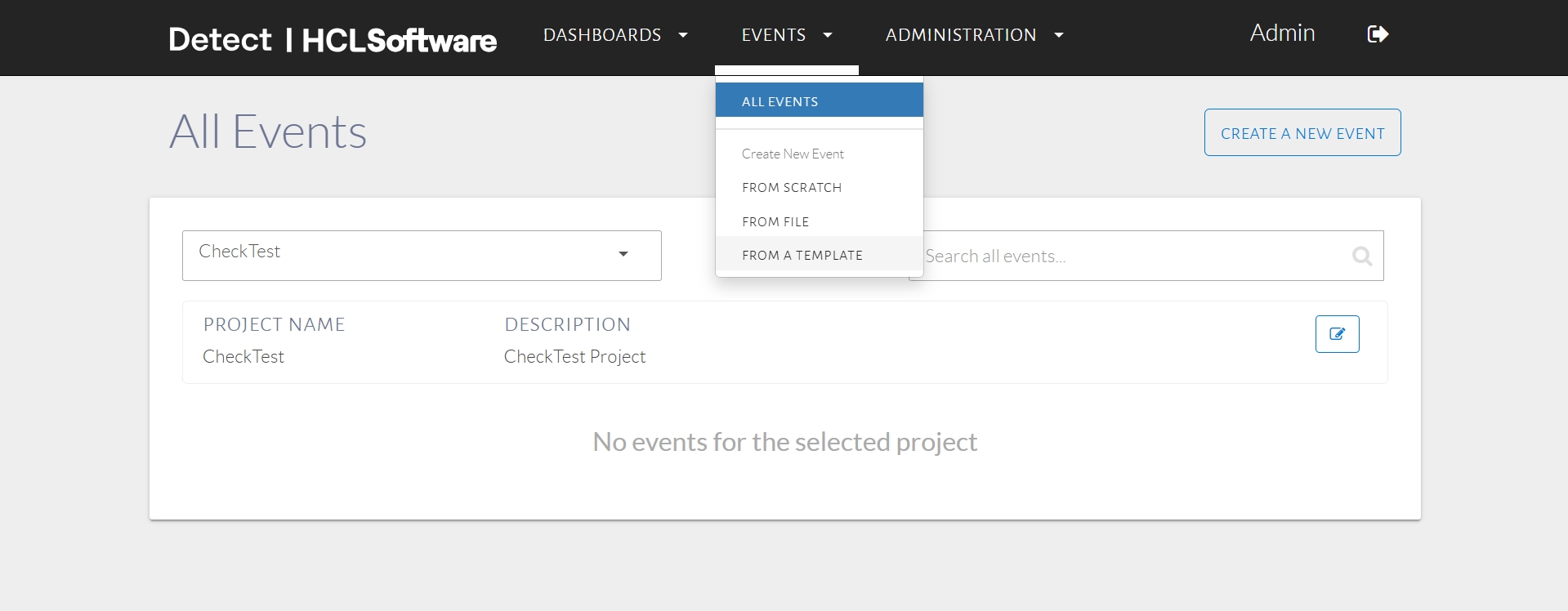This screenshot has height=611, width=1568.
Task: Open the Dashboards navigation menu
Action: pyautogui.click(x=602, y=35)
